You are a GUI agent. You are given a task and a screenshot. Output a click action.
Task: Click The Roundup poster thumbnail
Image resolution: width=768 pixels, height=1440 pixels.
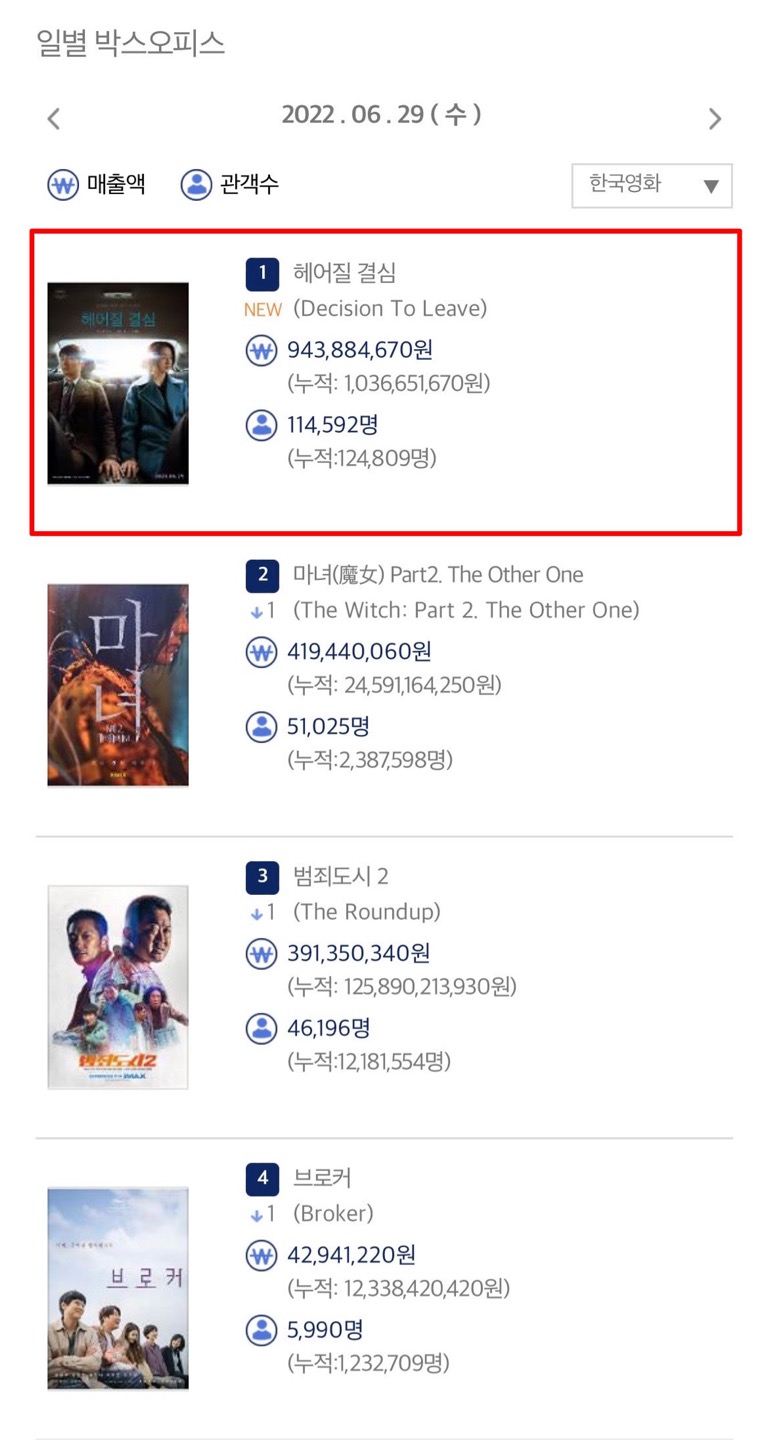pyautogui.click(x=118, y=987)
